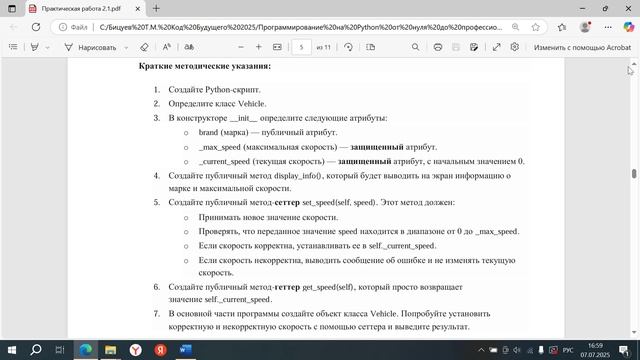Click the browser zoom magnifier icon
Screen dimensions: 640x360
(516, 27)
